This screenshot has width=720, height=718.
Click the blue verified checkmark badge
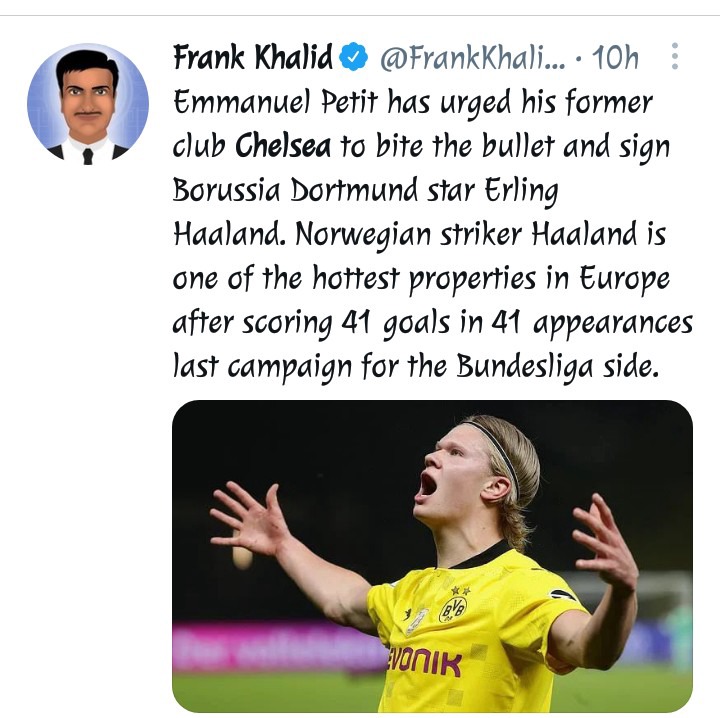click(x=354, y=58)
